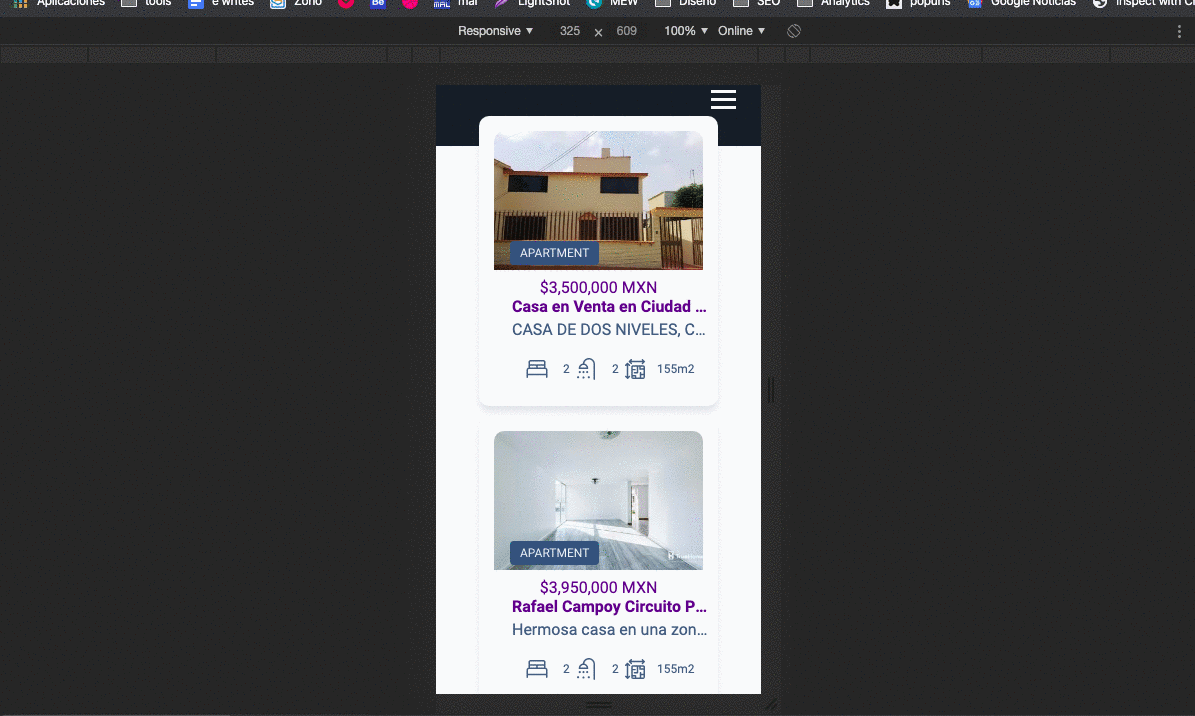Click the floors icon next to 155m2 on first card
The height and width of the screenshot is (716, 1195).
point(635,368)
